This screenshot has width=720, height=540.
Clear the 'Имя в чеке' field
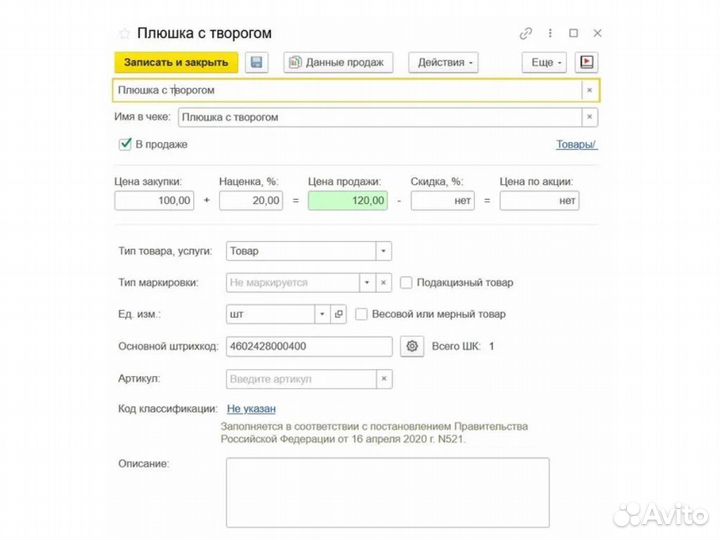[x=590, y=117]
